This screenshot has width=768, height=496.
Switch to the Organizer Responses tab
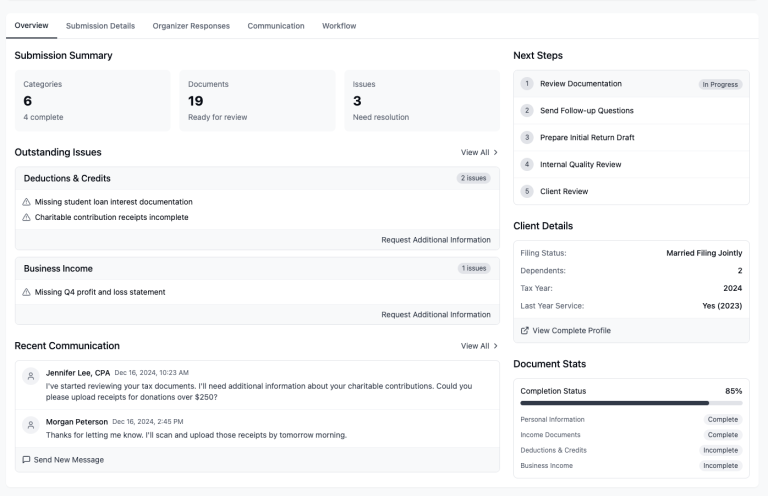pyautogui.click(x=190, y=25)
